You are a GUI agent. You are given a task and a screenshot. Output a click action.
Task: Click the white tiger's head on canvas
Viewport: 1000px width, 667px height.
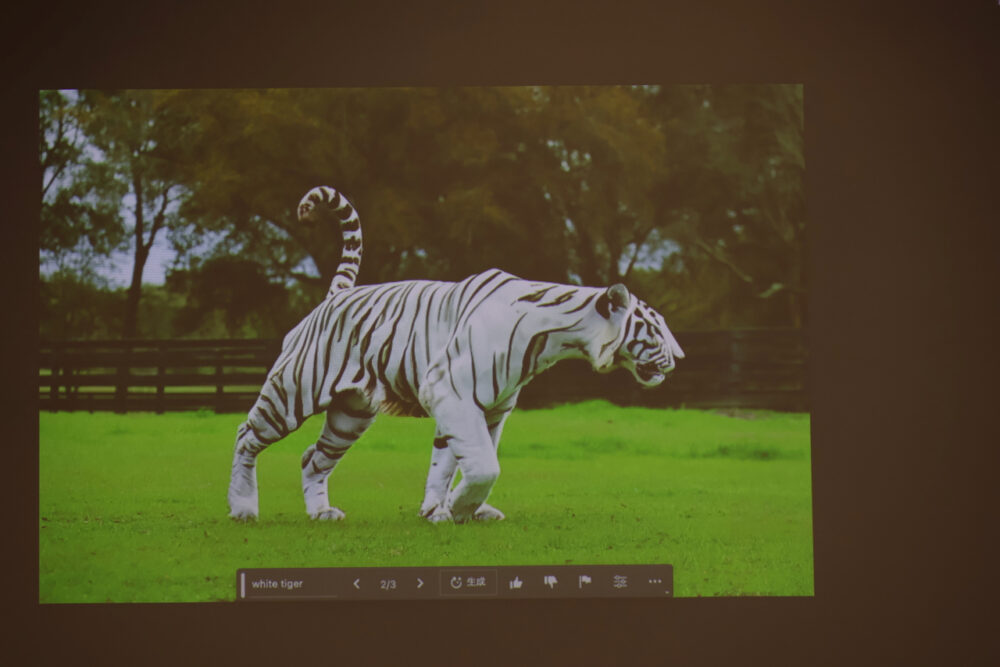coord(638,335)
